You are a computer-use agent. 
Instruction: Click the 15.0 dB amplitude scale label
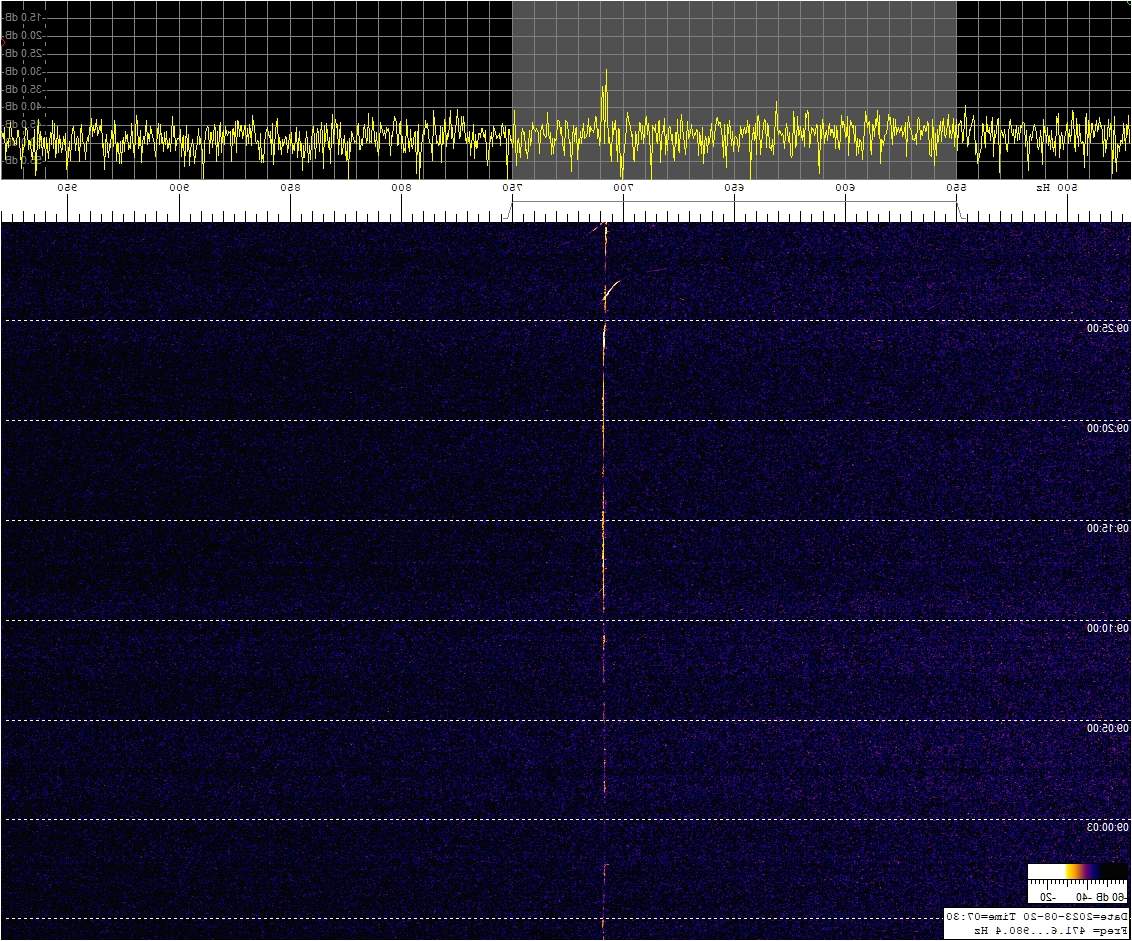click(22, 17)
